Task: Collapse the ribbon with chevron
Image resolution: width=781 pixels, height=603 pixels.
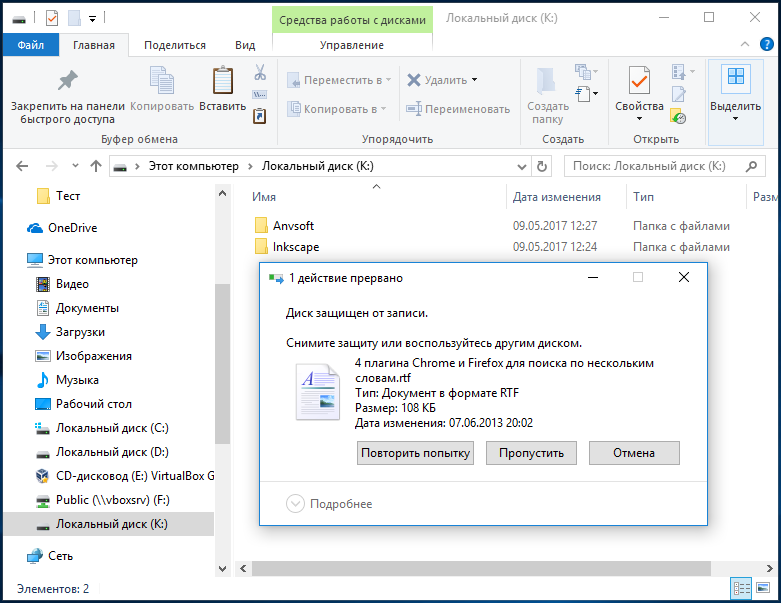Action: click(x=745, y=44)
